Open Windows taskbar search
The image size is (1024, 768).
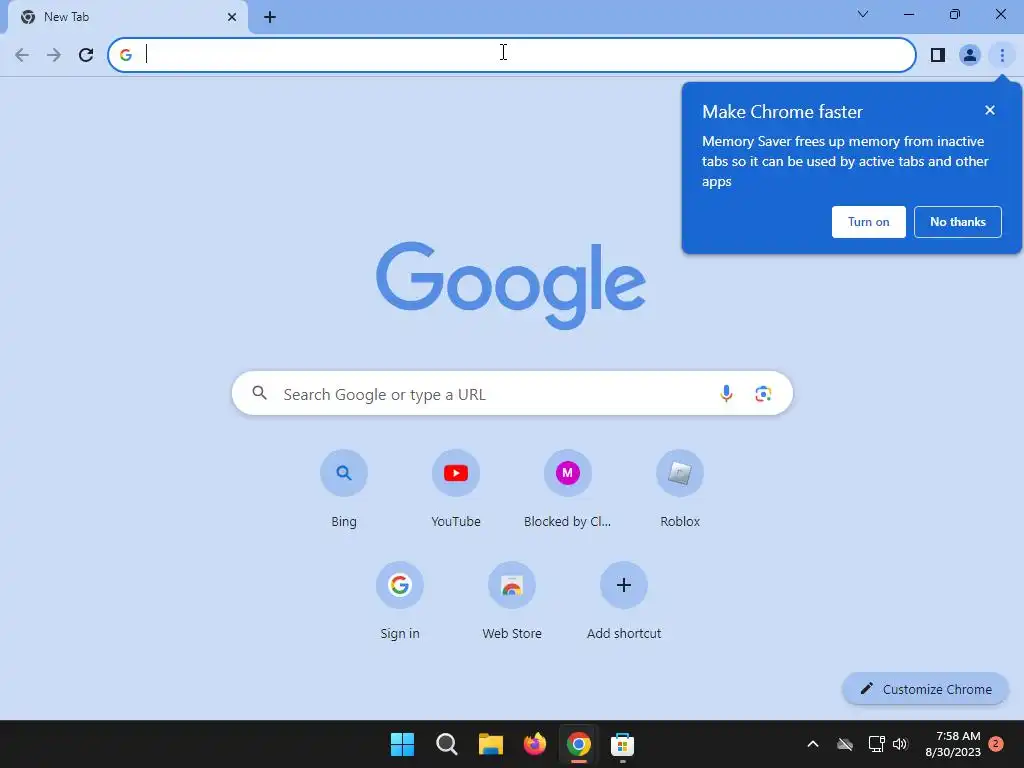point(447,744)
